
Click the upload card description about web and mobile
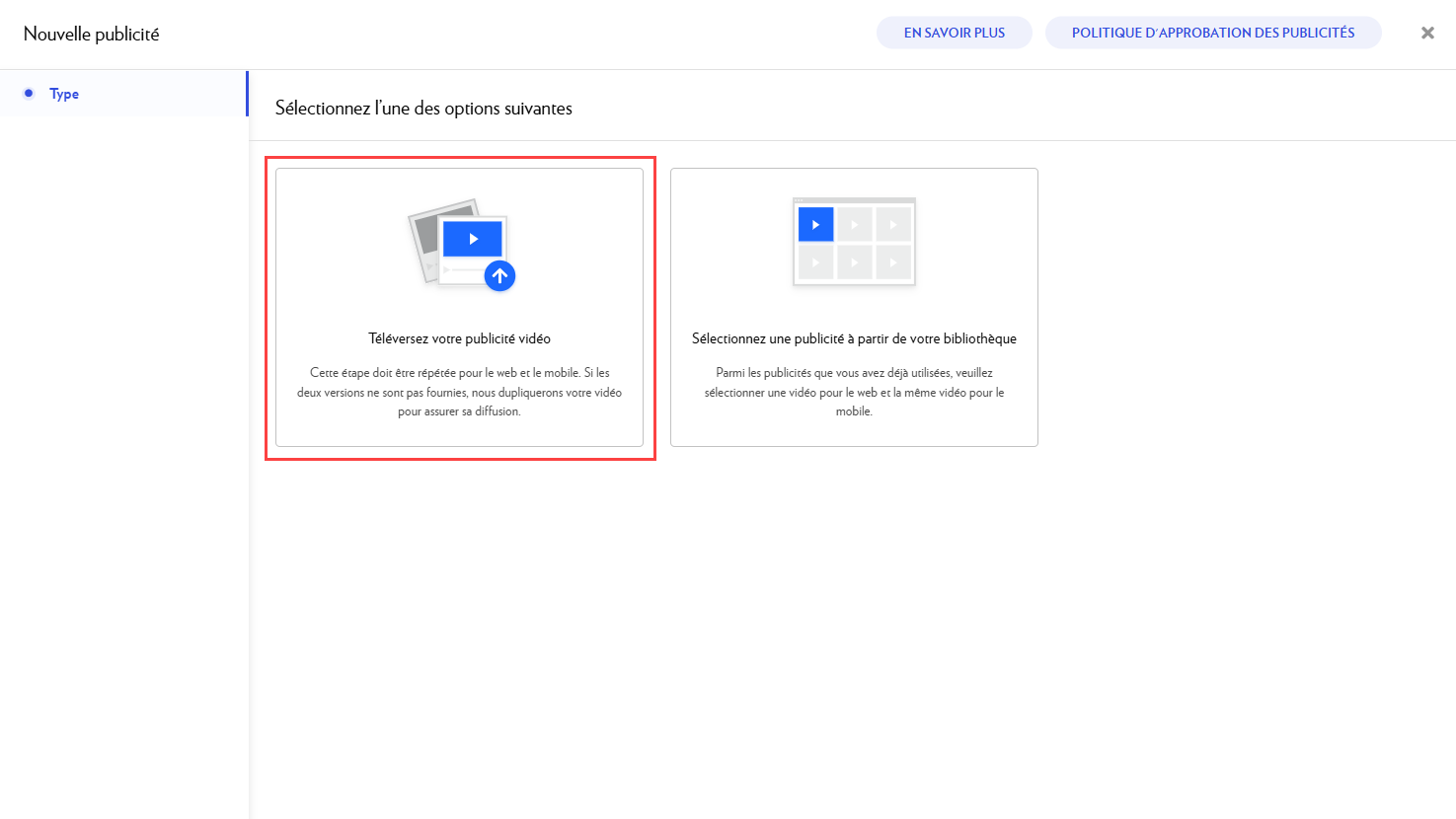pos(459,392)
